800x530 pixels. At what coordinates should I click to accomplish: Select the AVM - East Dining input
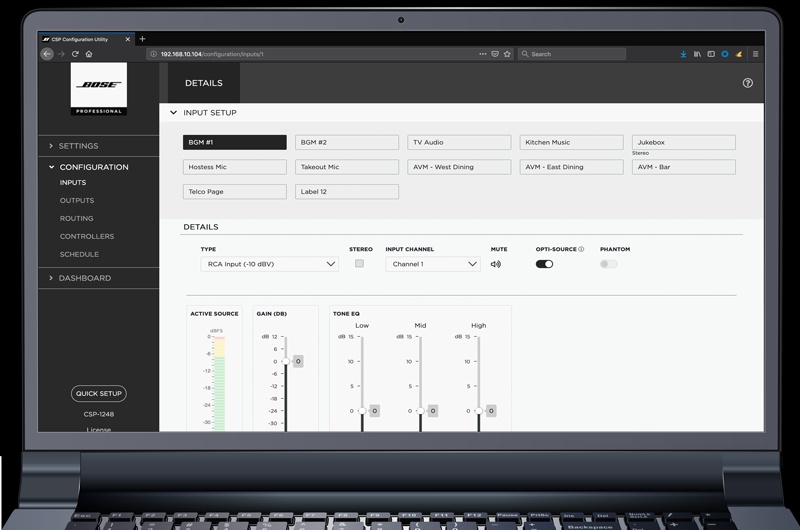571,167
